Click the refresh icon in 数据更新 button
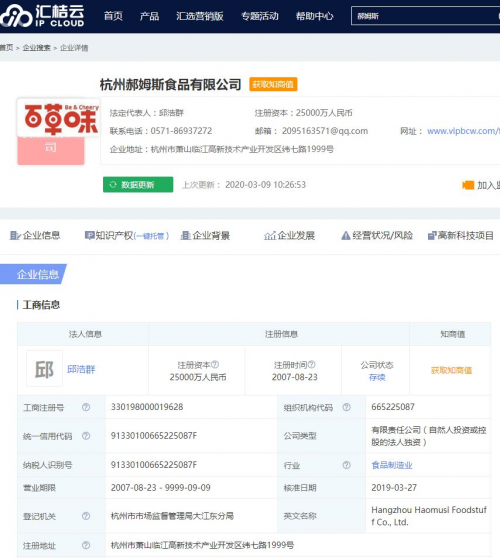The height and width of the screenshot is (558, 500). point(113,185)
